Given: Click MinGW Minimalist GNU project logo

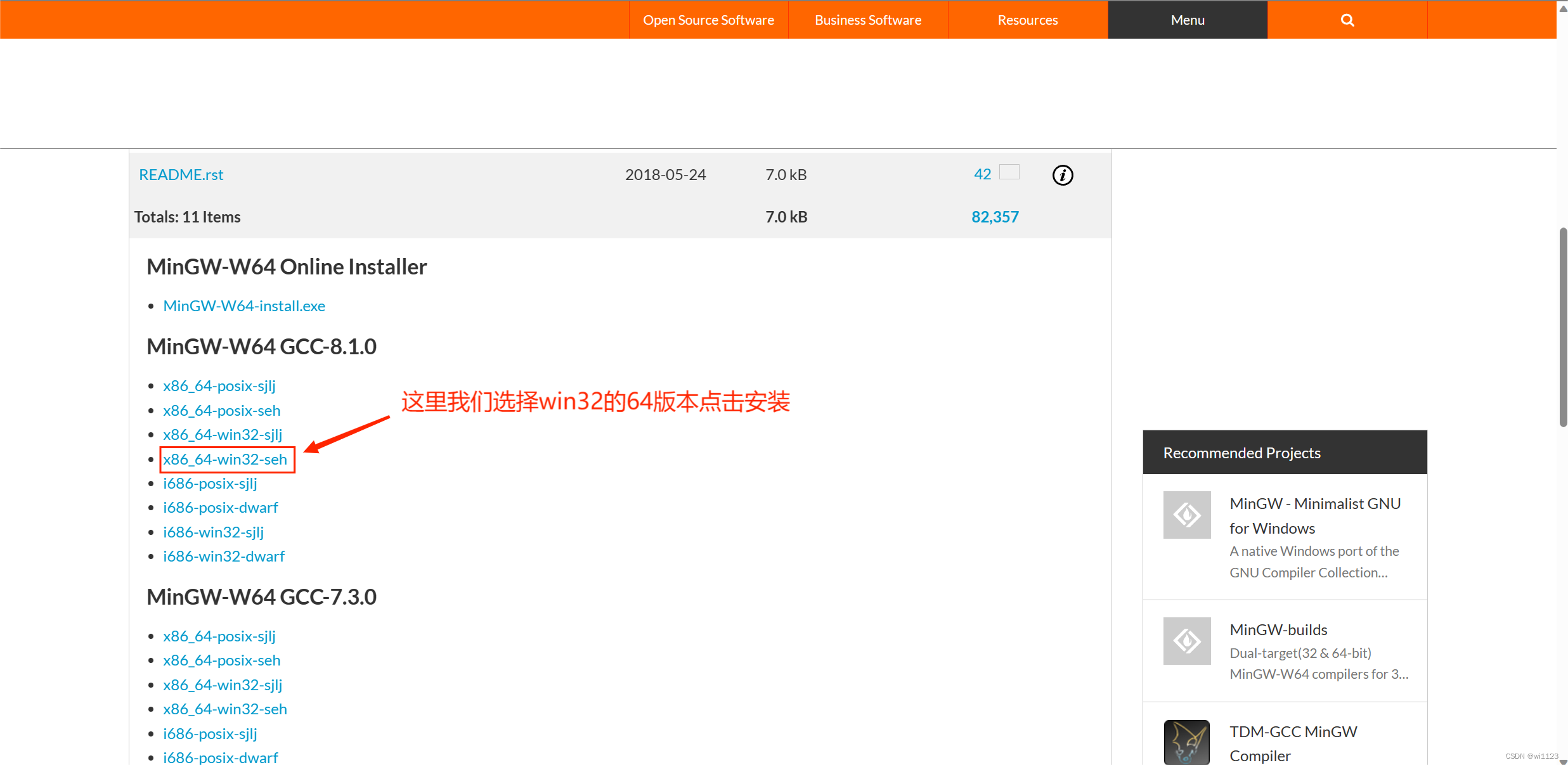Looking at the screenshot, I should point(1187,515).
